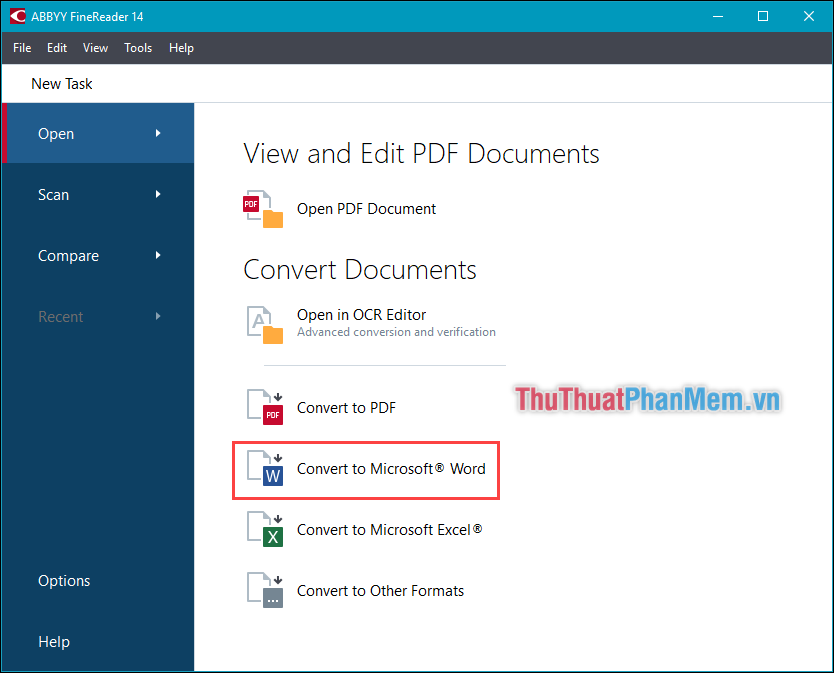Click the Convert to PDF icon
Image resolution: width=834 pixels, height=673 pixels.
[x=265, y=407]
